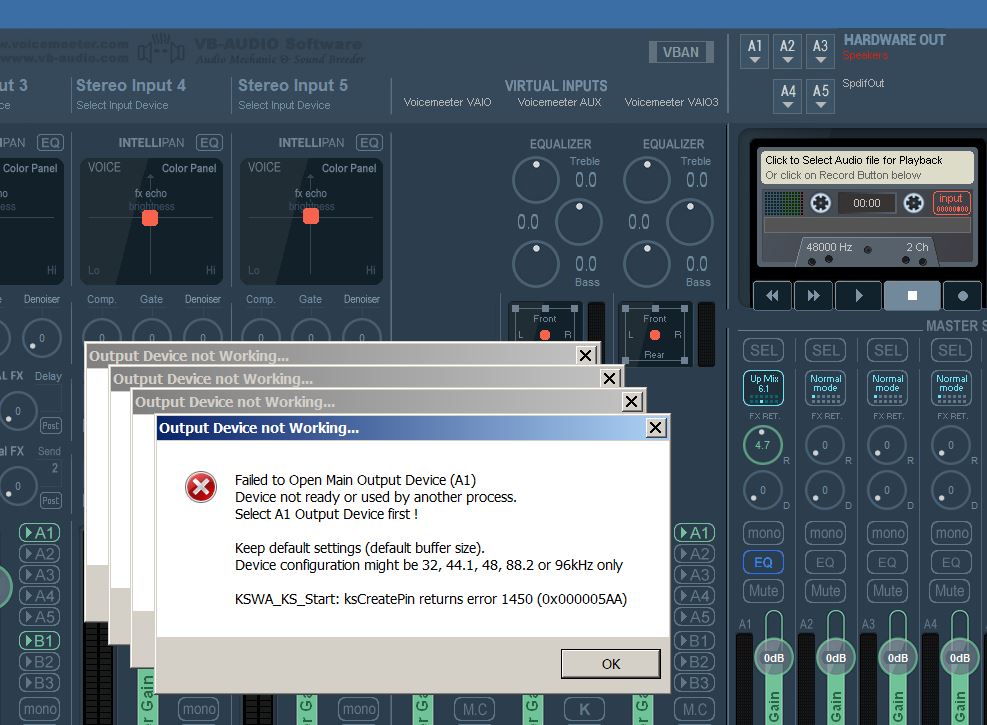This screenshot has width=987, height=725.
Task: Click the second Front/Rear surround panner
Action: click(x=655, y=334)
